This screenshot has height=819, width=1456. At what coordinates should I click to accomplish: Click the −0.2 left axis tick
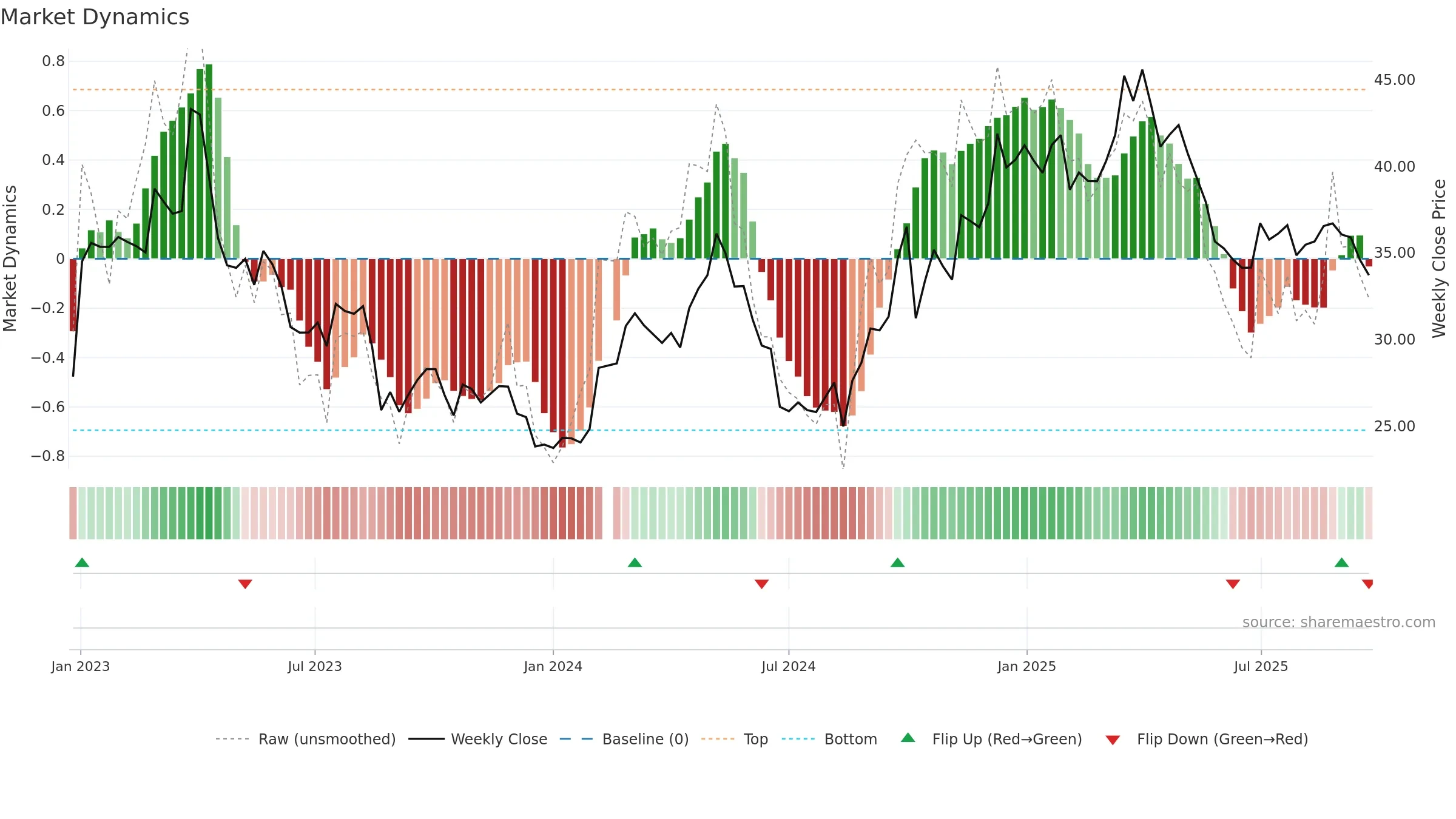(48, 308)
